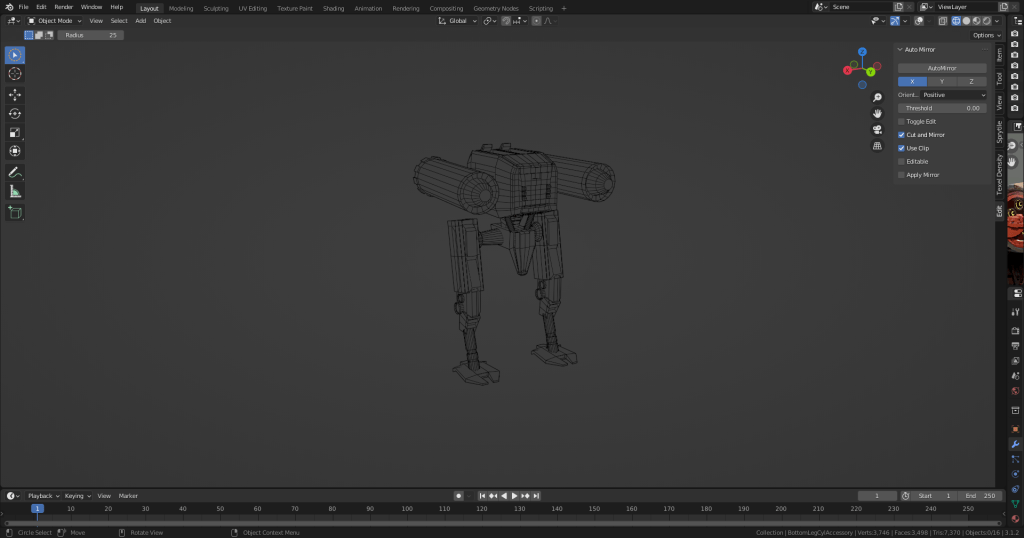Click the Threshold slider field

click(942, 108)
